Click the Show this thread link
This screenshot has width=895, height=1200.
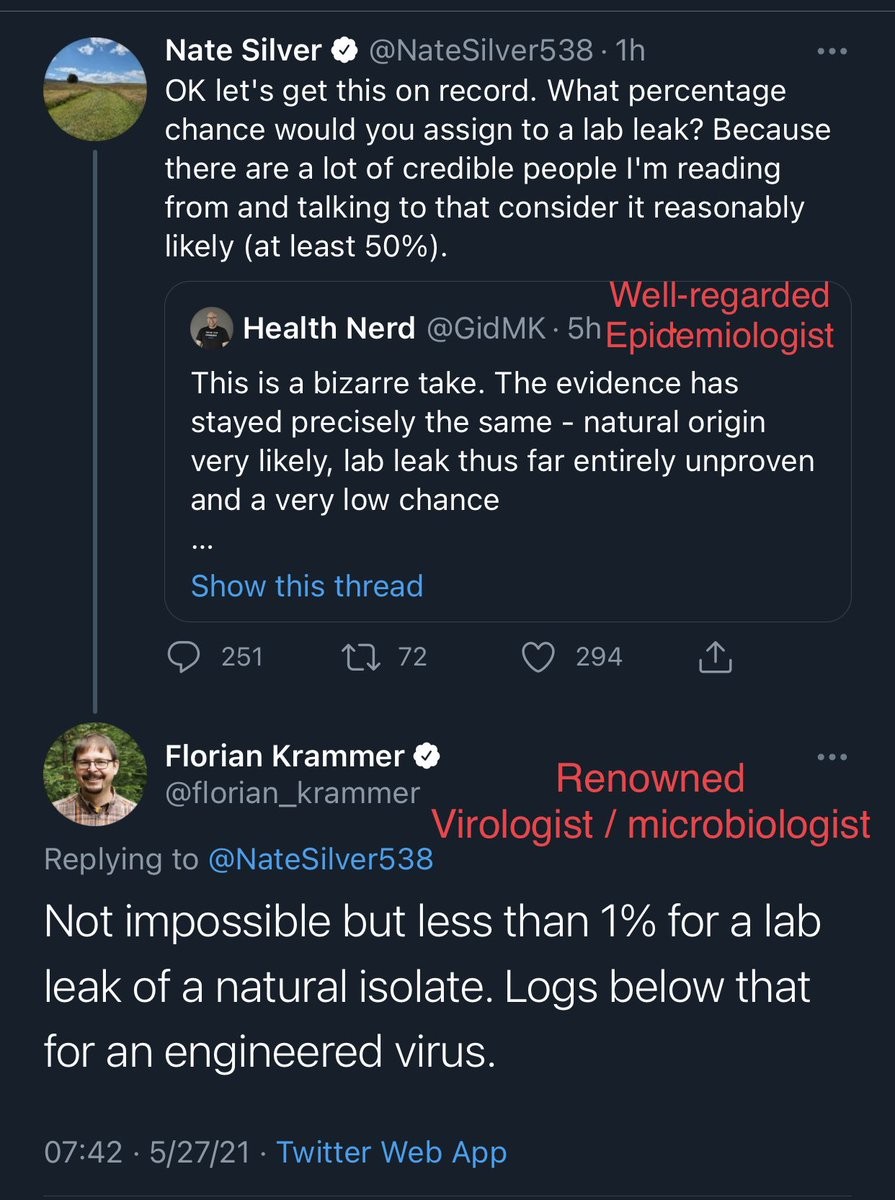[307, 585]
